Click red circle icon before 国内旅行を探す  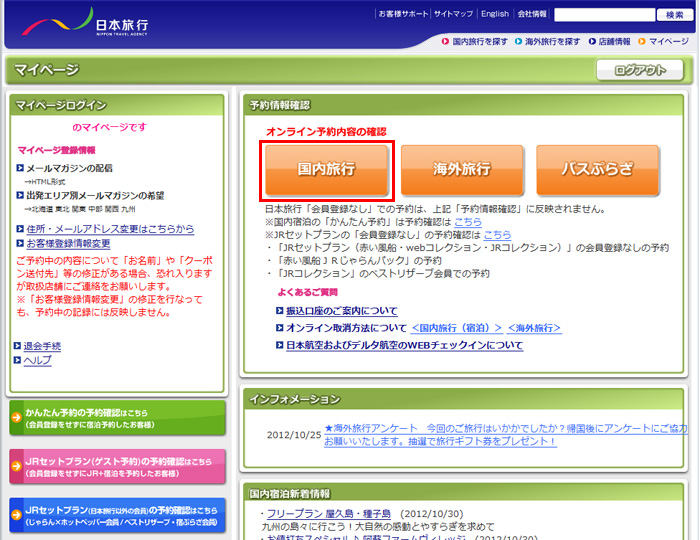445,42
